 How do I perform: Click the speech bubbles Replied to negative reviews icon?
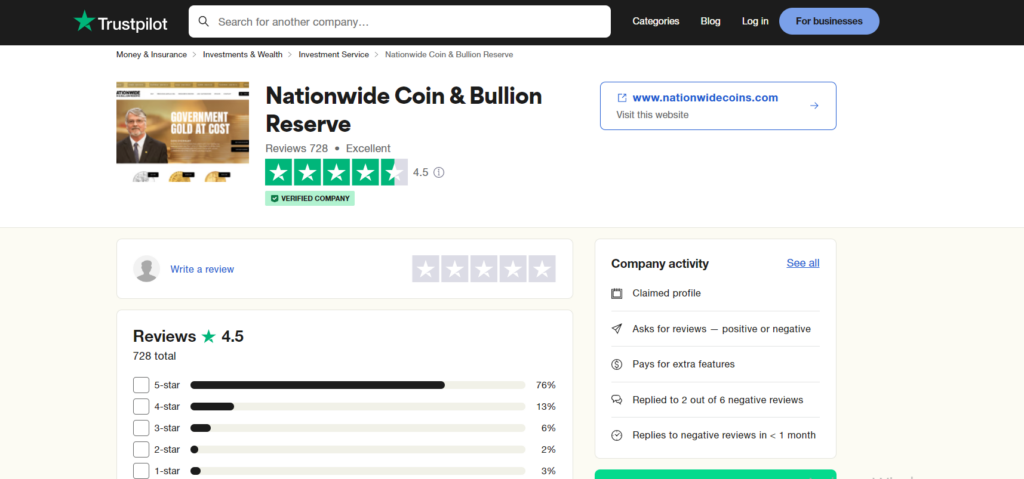(616, 400)
